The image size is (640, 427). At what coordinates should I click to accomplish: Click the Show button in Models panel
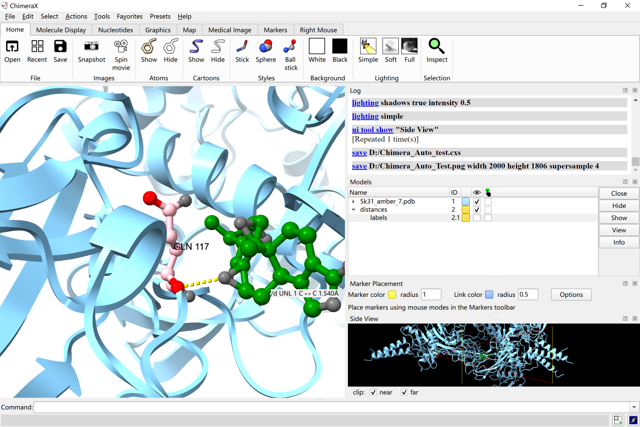(619, 218)
